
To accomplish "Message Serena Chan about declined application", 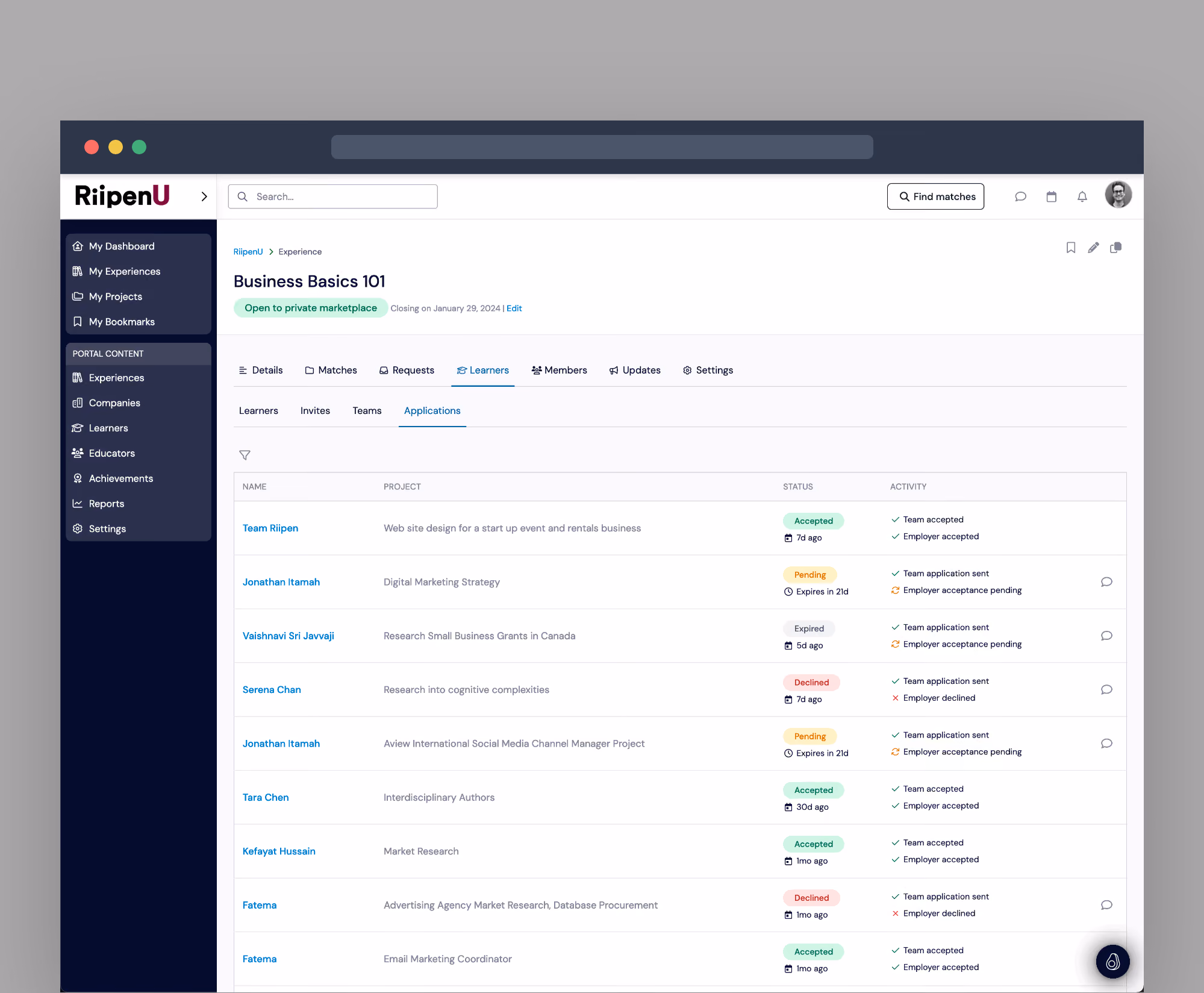I will (1106, 689).
